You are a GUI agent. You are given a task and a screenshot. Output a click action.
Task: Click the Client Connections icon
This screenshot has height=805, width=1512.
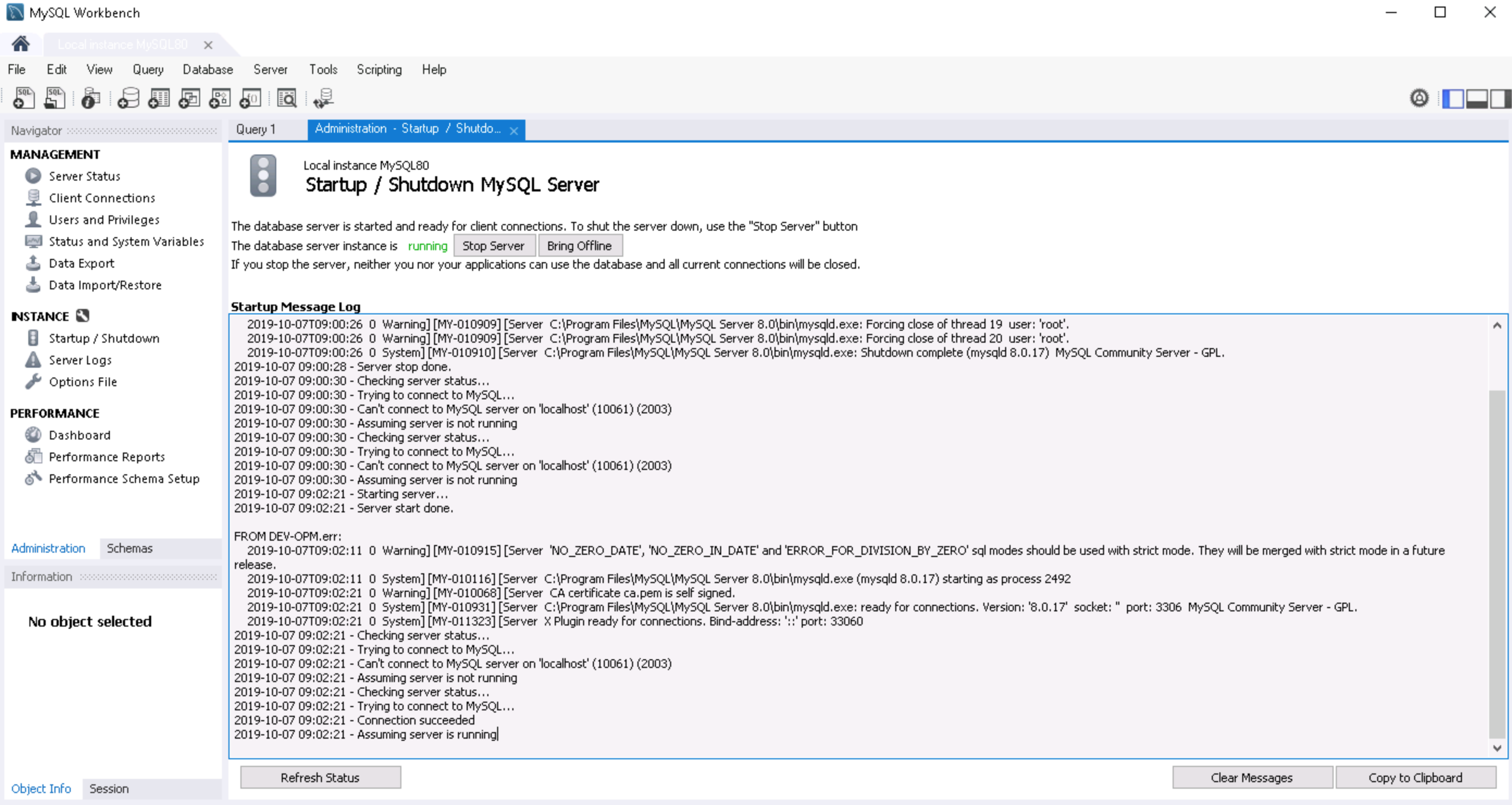34,197
